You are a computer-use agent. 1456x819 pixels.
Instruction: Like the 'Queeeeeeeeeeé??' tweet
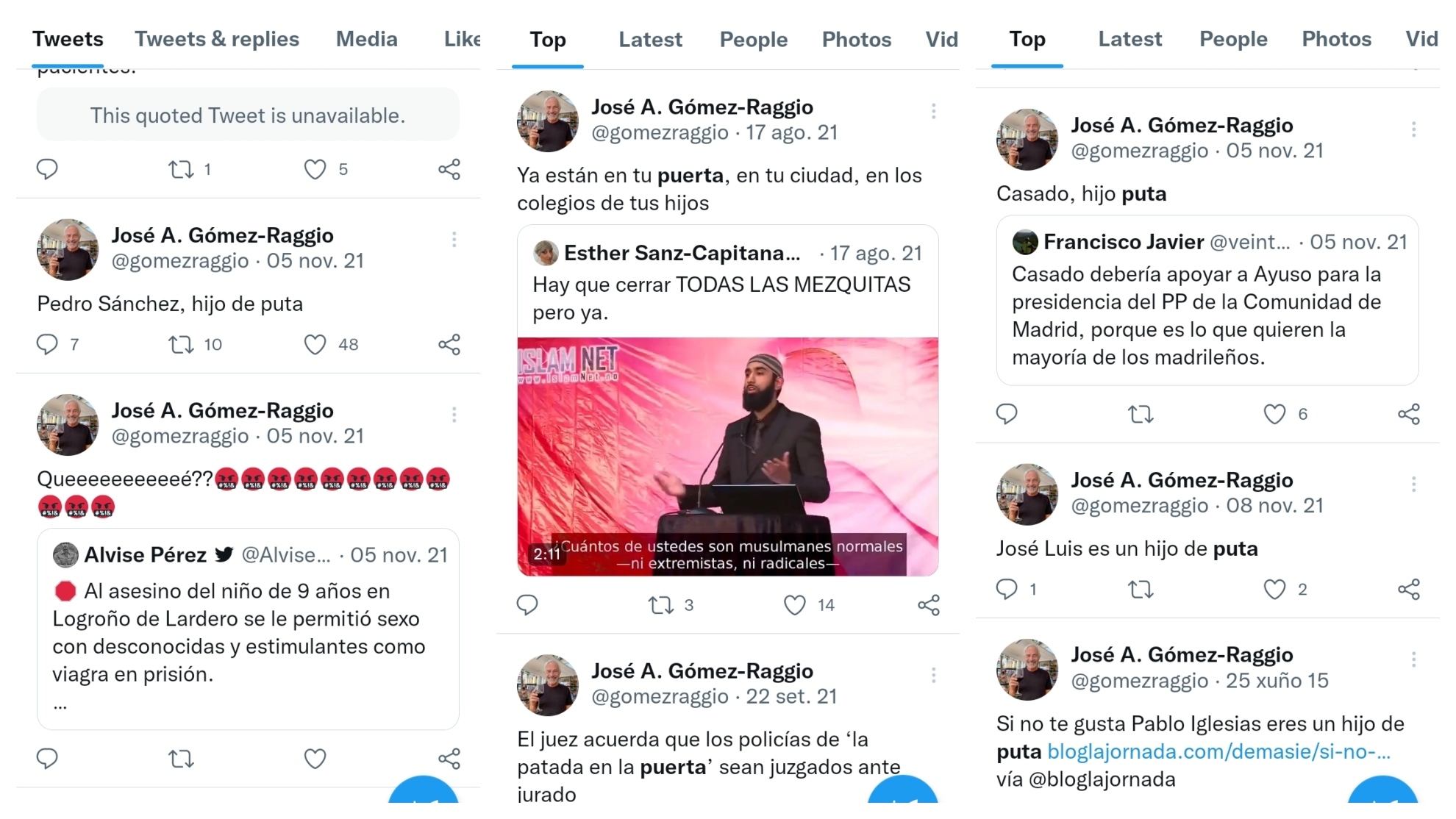pyautogui.click(x=315, y=758)
